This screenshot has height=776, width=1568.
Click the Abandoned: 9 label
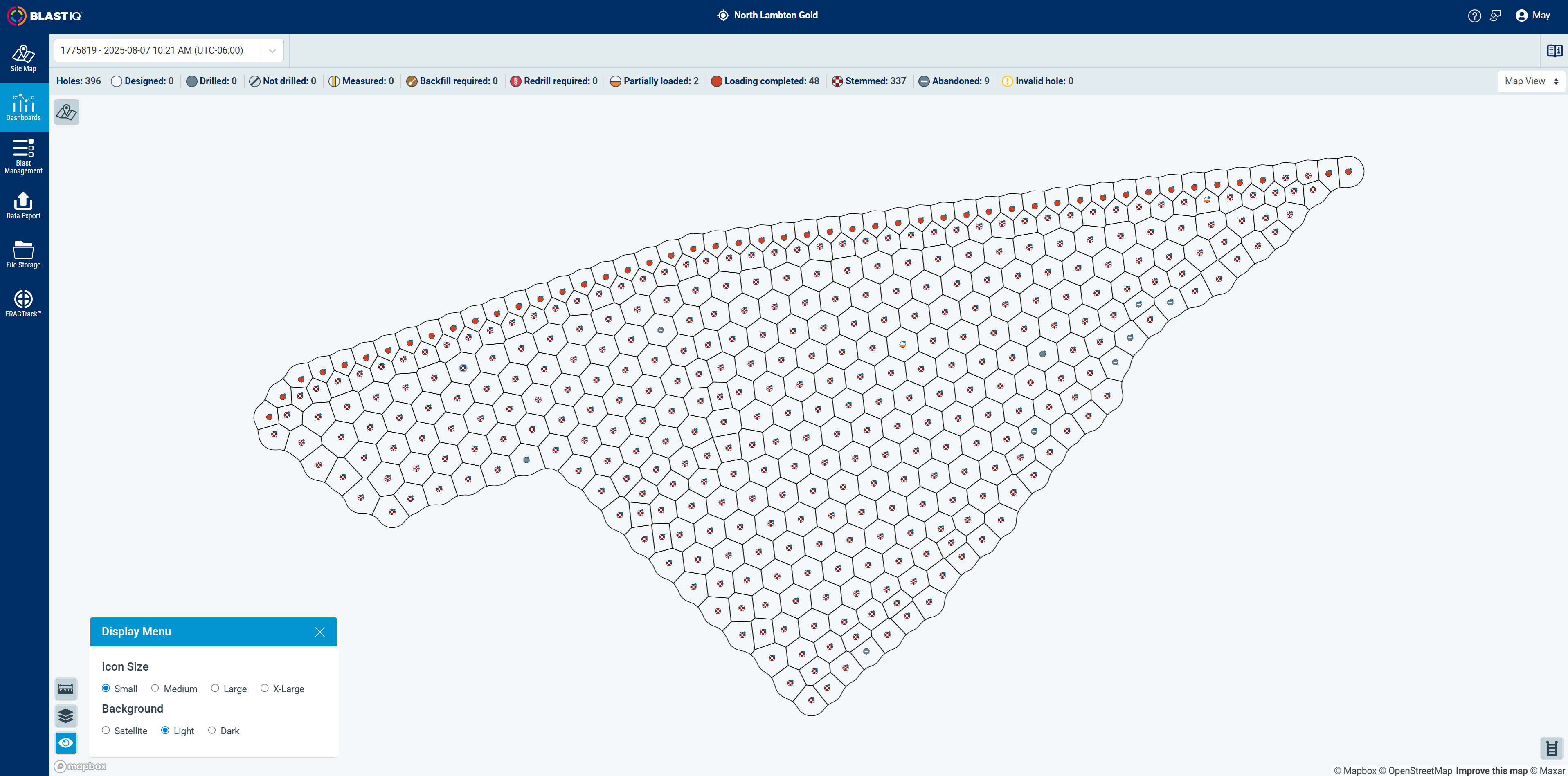tap(961, 81)
